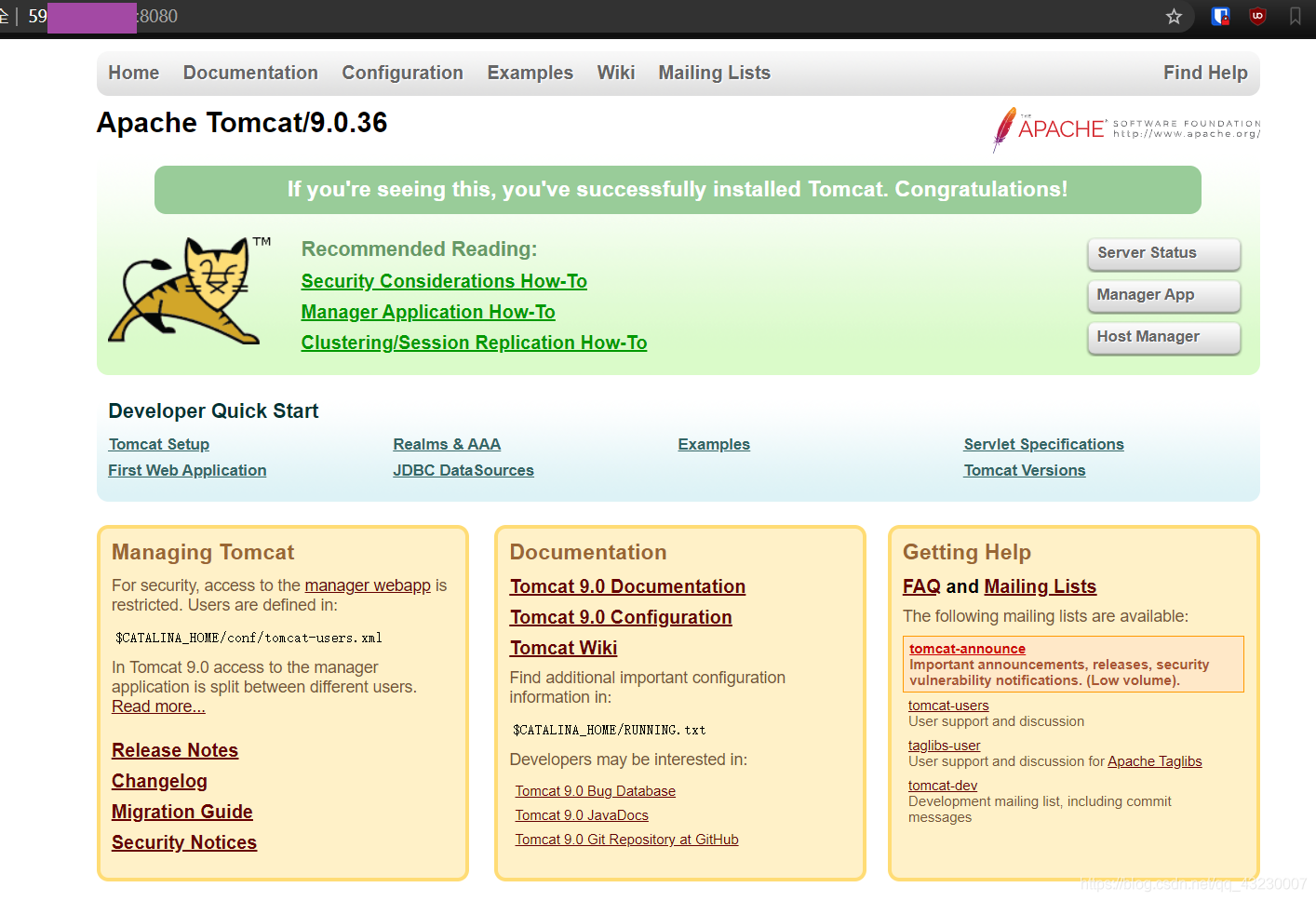This screenshot has width=1316, height=901.
Task: Open Mailing Lists in the navigation bar
Action: coord(714,73)
